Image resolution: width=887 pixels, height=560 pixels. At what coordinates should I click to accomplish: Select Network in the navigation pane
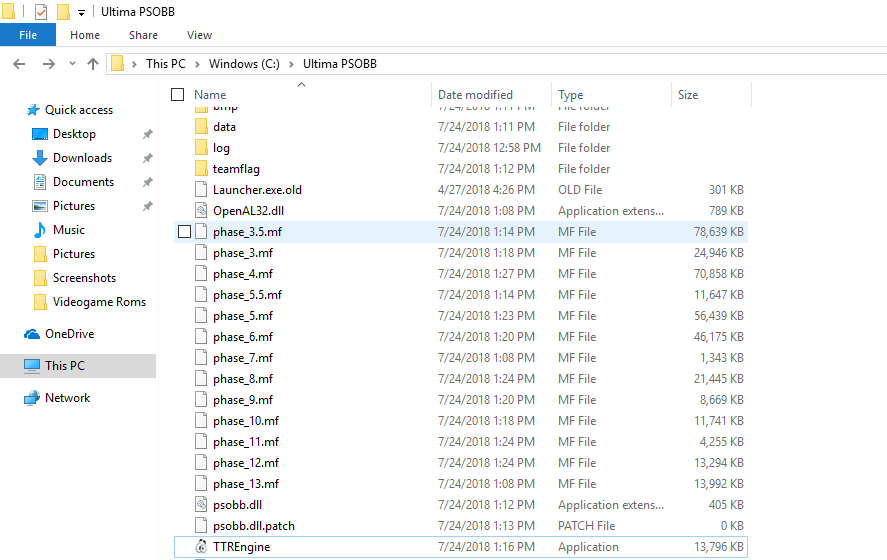(x=67, y=398)
